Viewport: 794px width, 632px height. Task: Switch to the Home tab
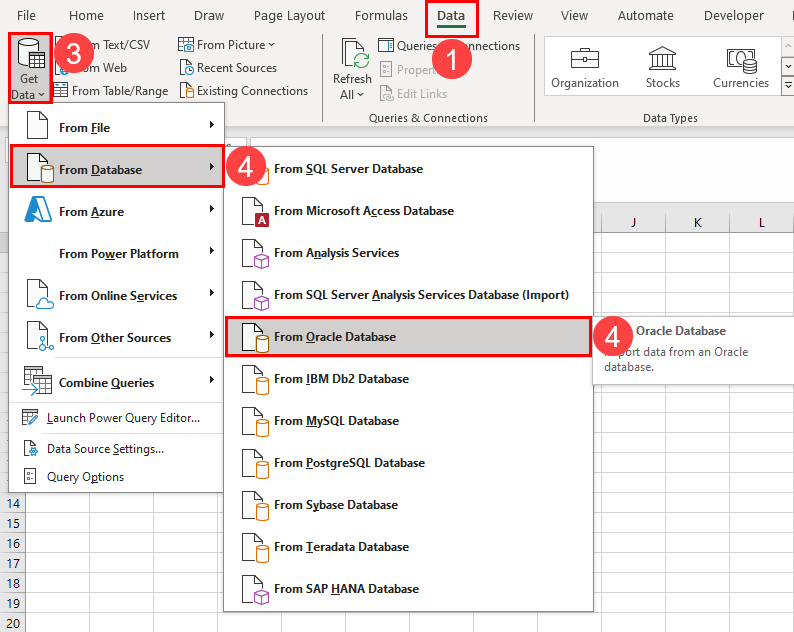click(86, 16)
